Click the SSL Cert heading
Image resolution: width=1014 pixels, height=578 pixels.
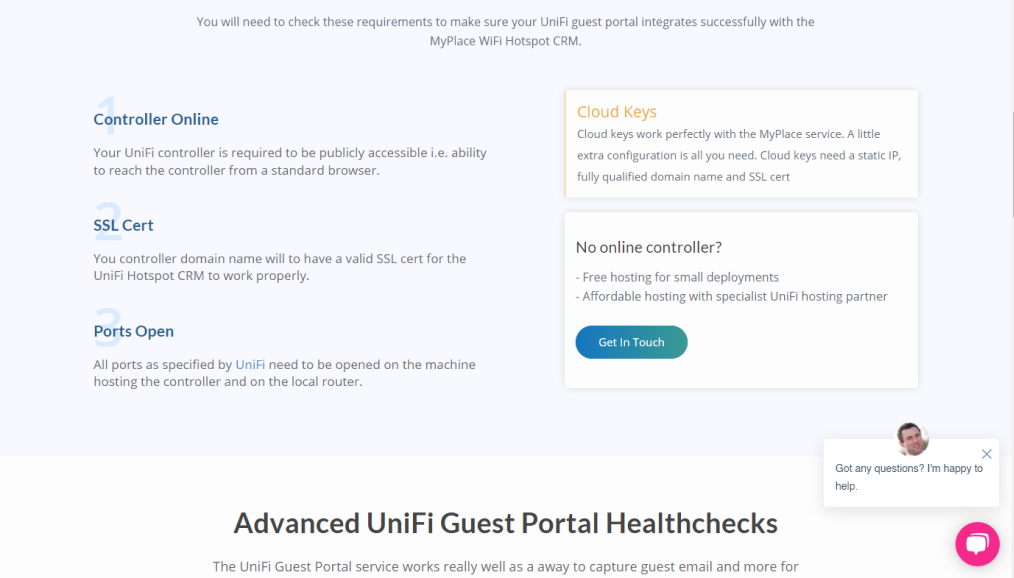tap(124, 225)
